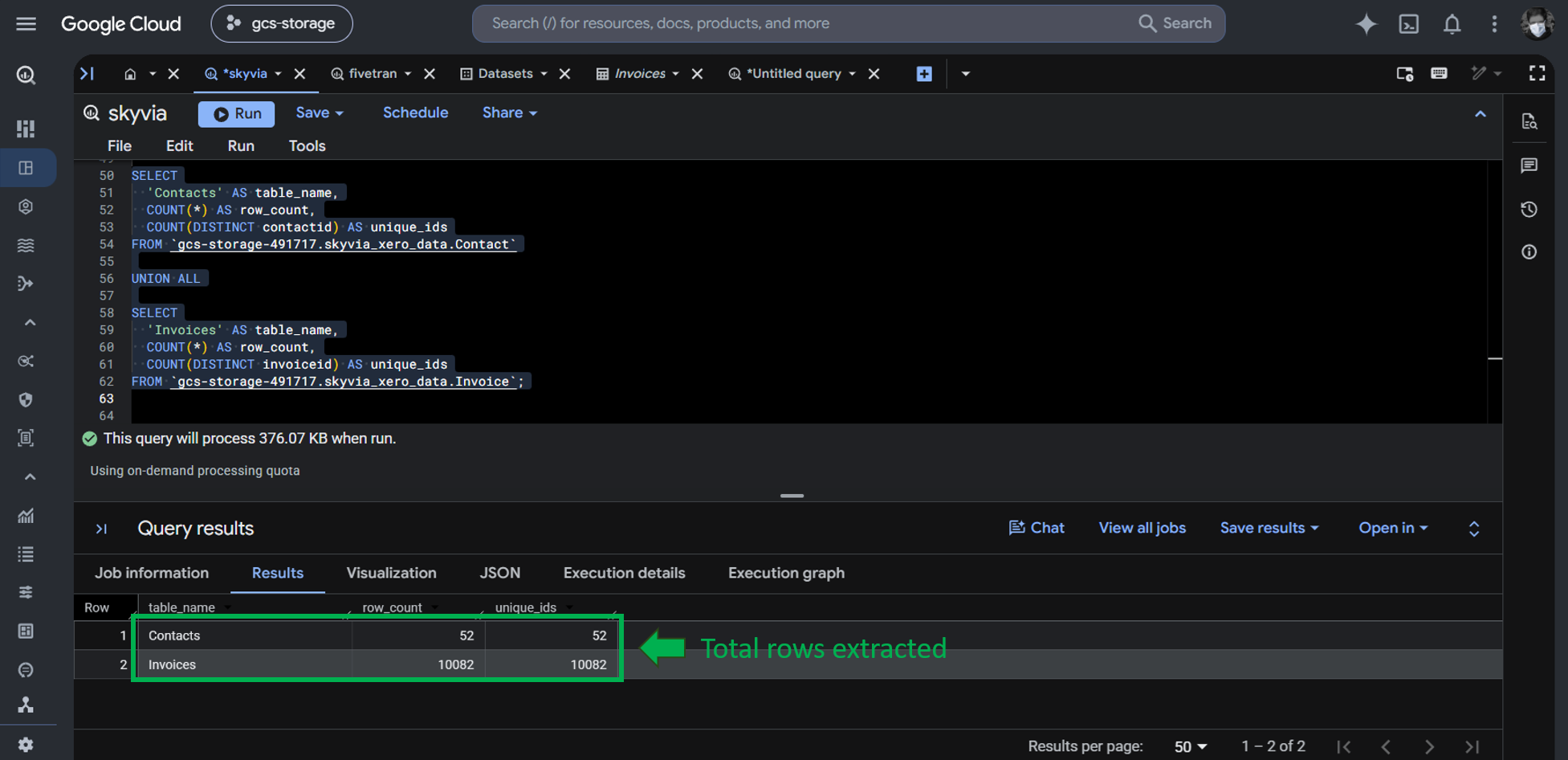
Task: Open the Save results dropdown
Action: coord(1269,528)
